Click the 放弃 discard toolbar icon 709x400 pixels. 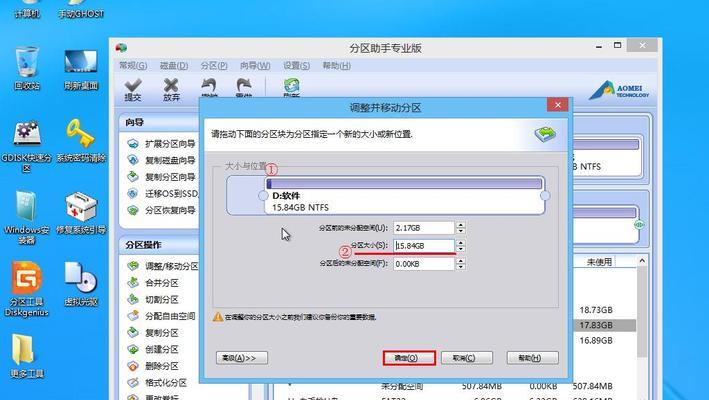coord(171,89)
